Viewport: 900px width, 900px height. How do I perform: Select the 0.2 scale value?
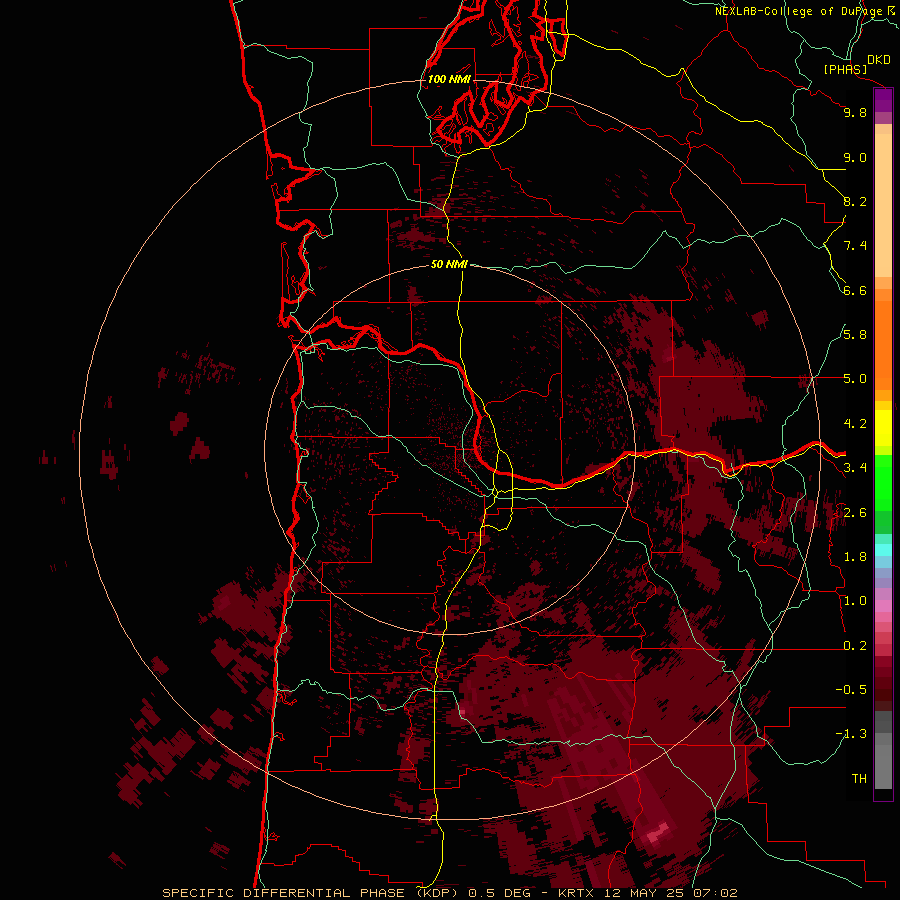coord(855,646)
